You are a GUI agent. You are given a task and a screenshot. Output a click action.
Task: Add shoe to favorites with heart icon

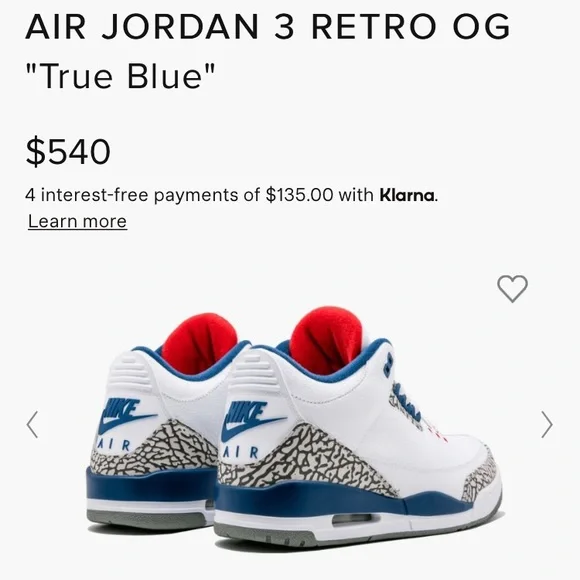pos(512,289)
